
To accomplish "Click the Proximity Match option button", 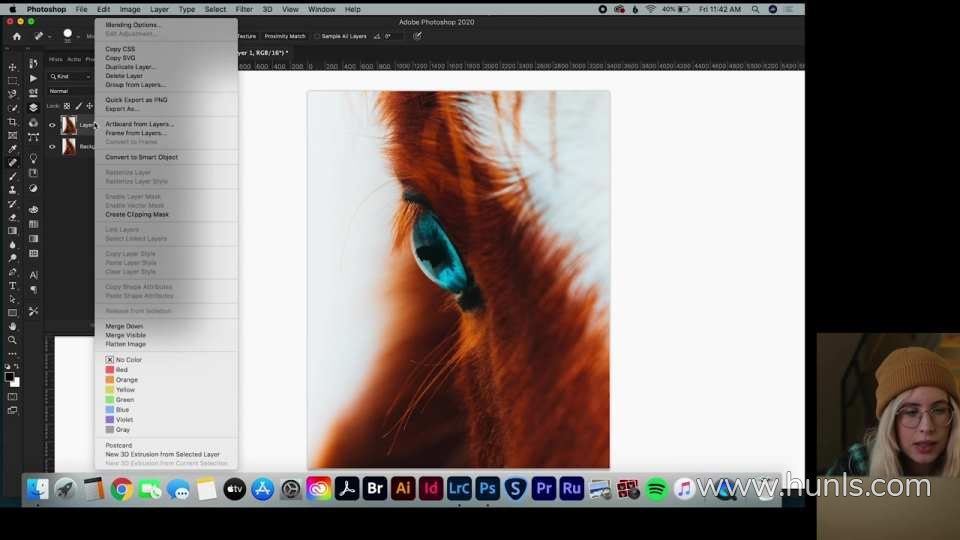I will point(285,36).
